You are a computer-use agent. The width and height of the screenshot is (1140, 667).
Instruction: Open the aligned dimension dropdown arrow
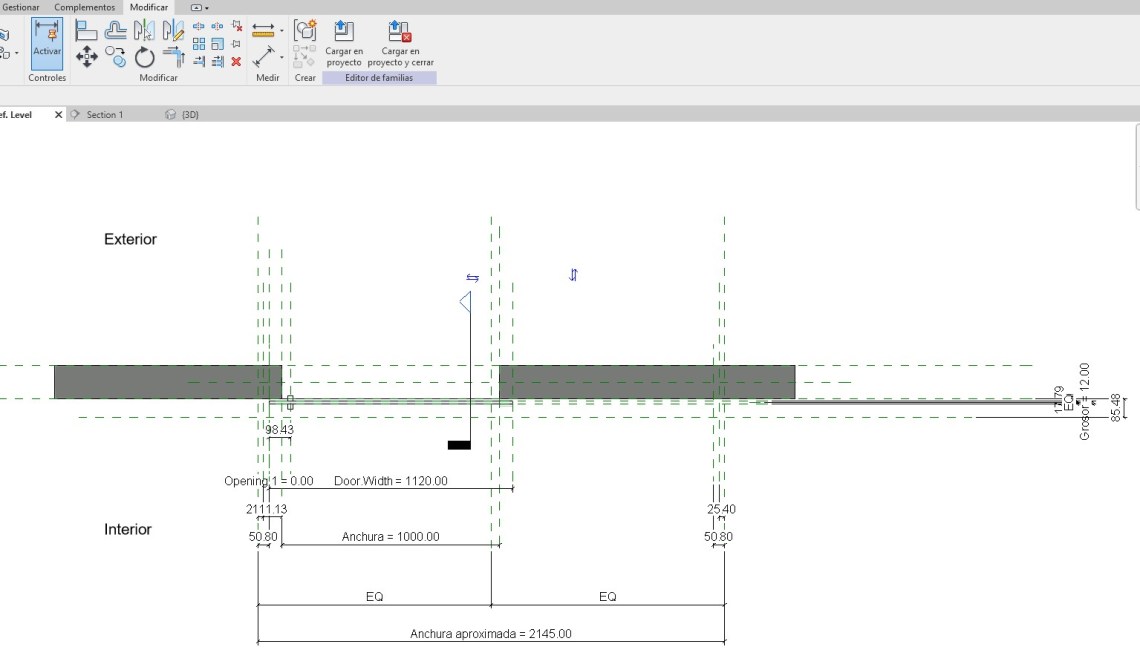(282, 57)
